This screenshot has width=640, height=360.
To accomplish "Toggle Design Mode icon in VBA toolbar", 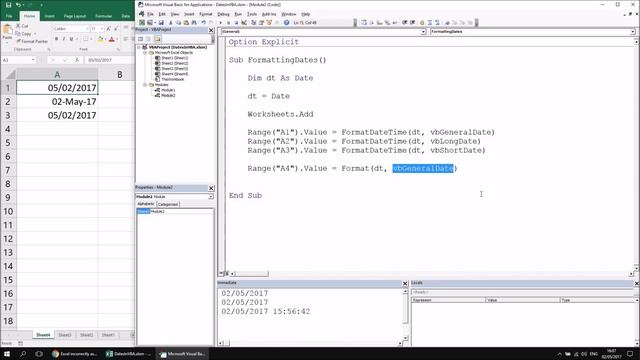I will 244,22.
